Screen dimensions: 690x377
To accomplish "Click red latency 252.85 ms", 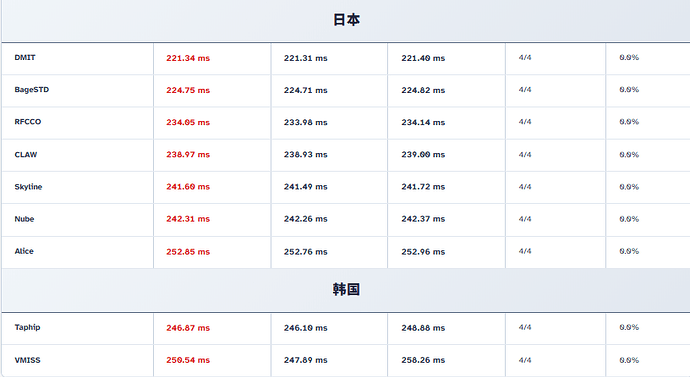I will (188, 252).
